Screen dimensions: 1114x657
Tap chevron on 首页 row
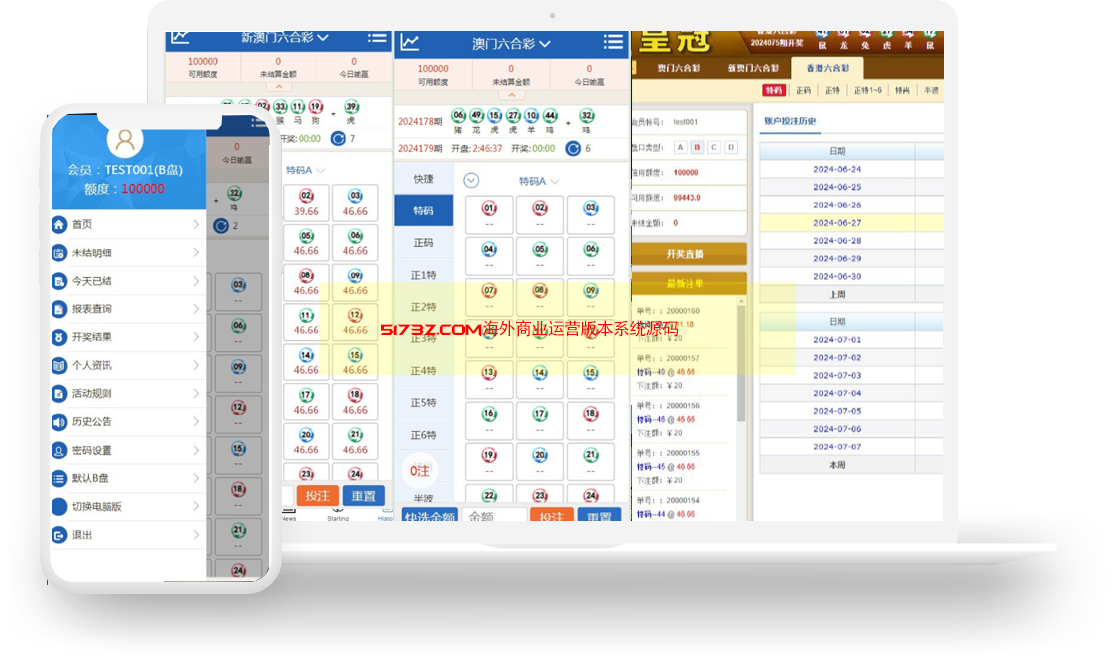196,224
